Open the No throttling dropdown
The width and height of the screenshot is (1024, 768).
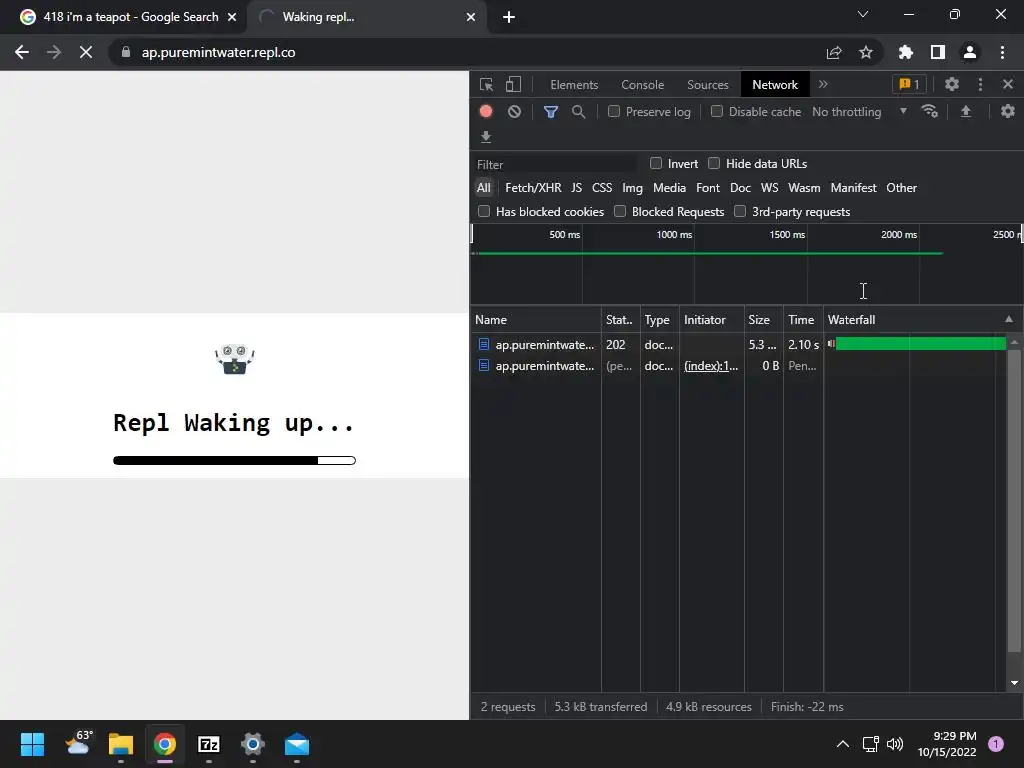point(859,112)
